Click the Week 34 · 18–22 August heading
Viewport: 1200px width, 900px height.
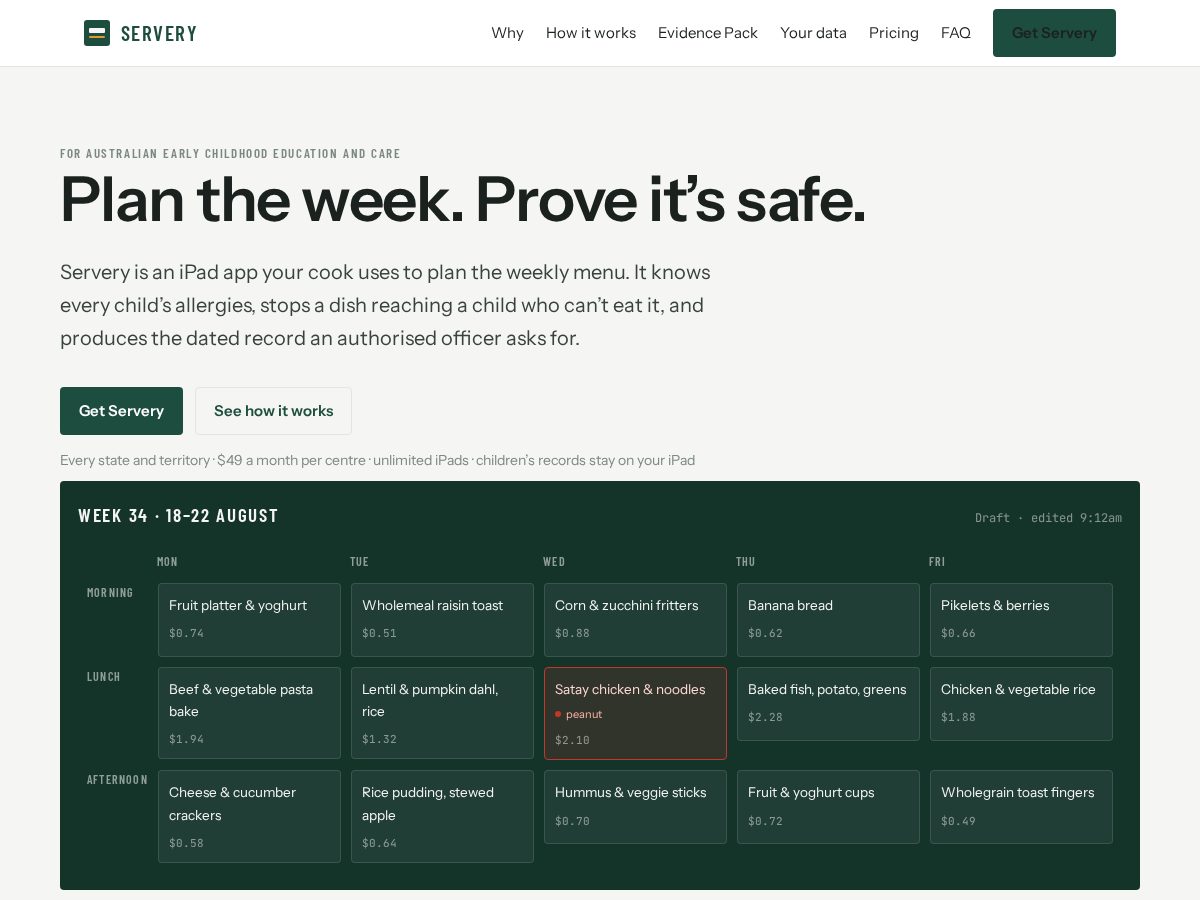pyautogui.click(x=178, y=516)
